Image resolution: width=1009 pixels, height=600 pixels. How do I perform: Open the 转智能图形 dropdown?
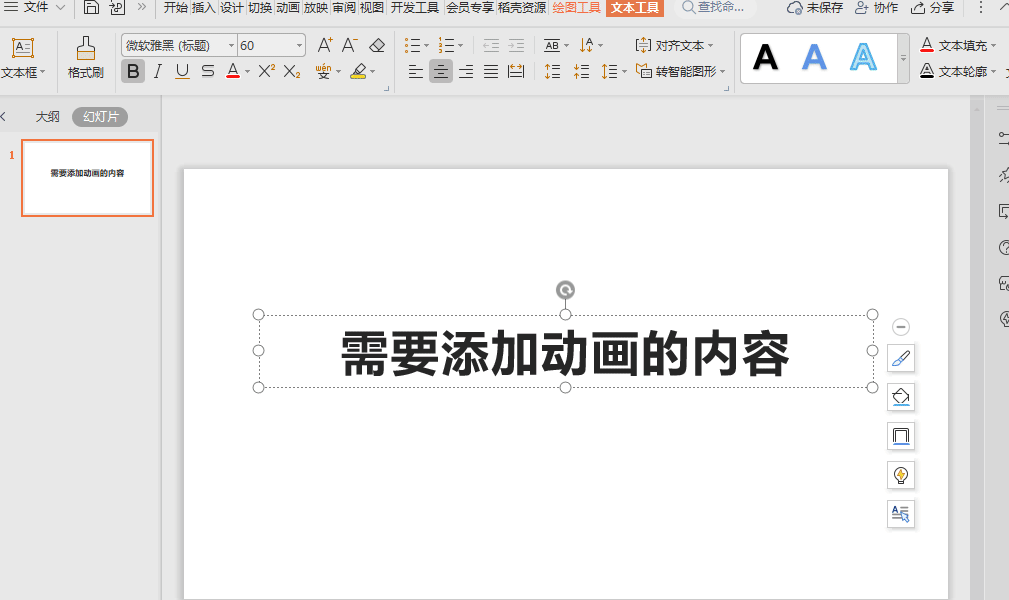click(x=680, y=71)
